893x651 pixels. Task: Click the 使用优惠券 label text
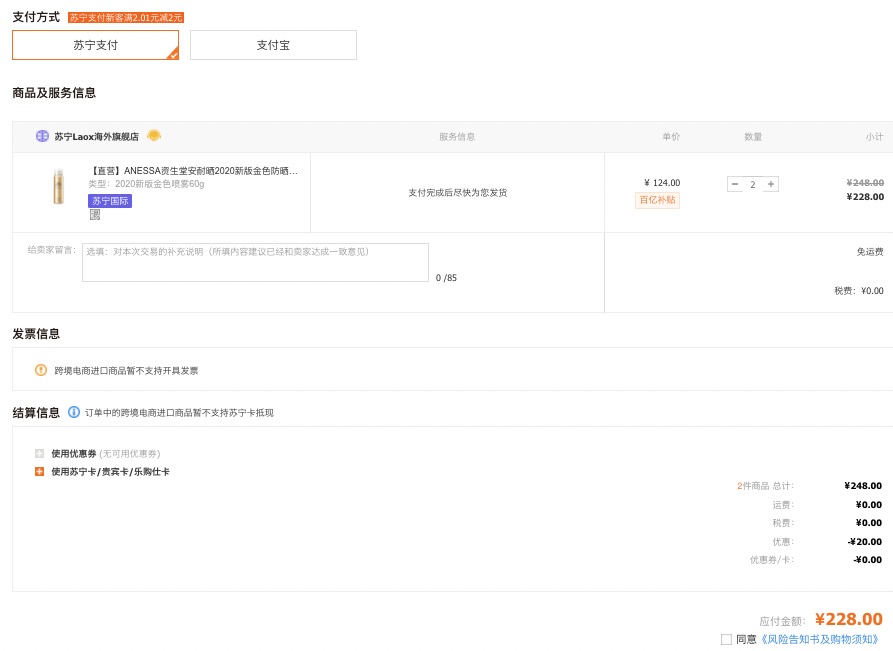(74, 453)
